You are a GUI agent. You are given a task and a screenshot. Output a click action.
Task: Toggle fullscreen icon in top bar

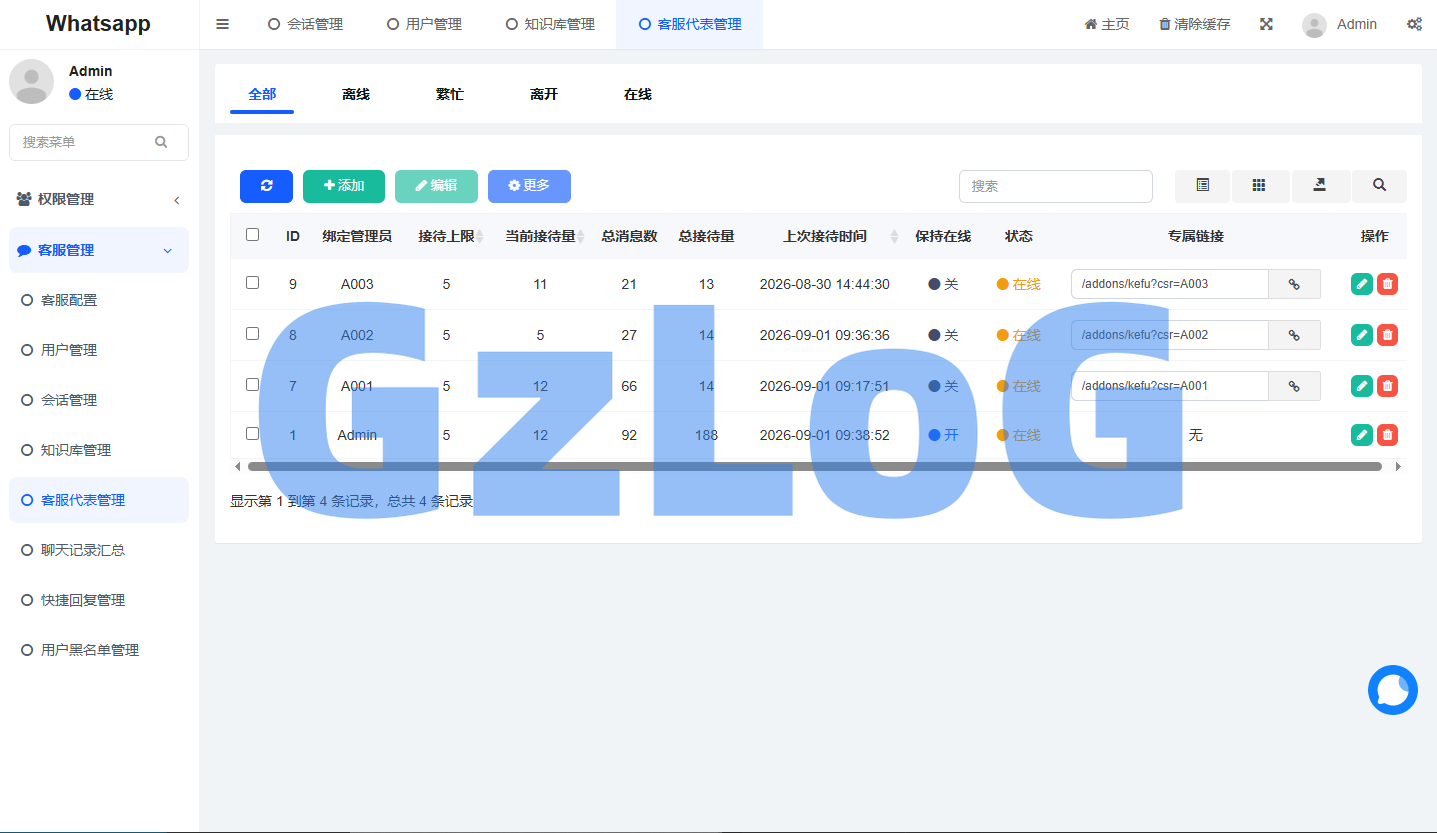(1266, 24)
